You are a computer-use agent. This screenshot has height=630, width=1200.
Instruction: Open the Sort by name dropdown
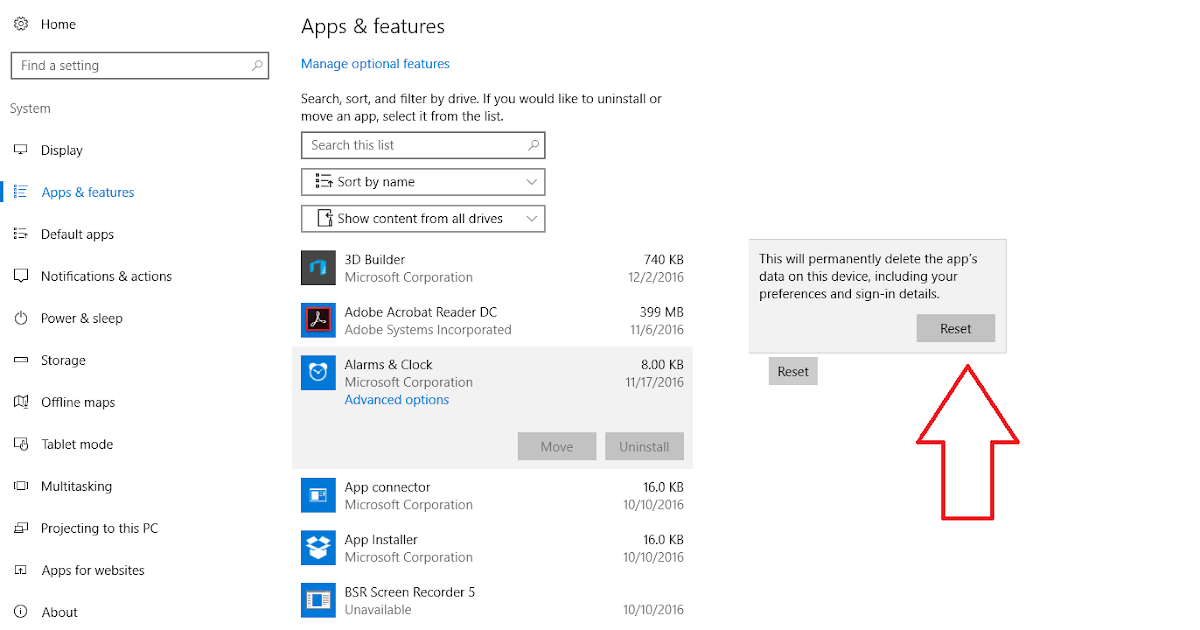coord(422,181)
